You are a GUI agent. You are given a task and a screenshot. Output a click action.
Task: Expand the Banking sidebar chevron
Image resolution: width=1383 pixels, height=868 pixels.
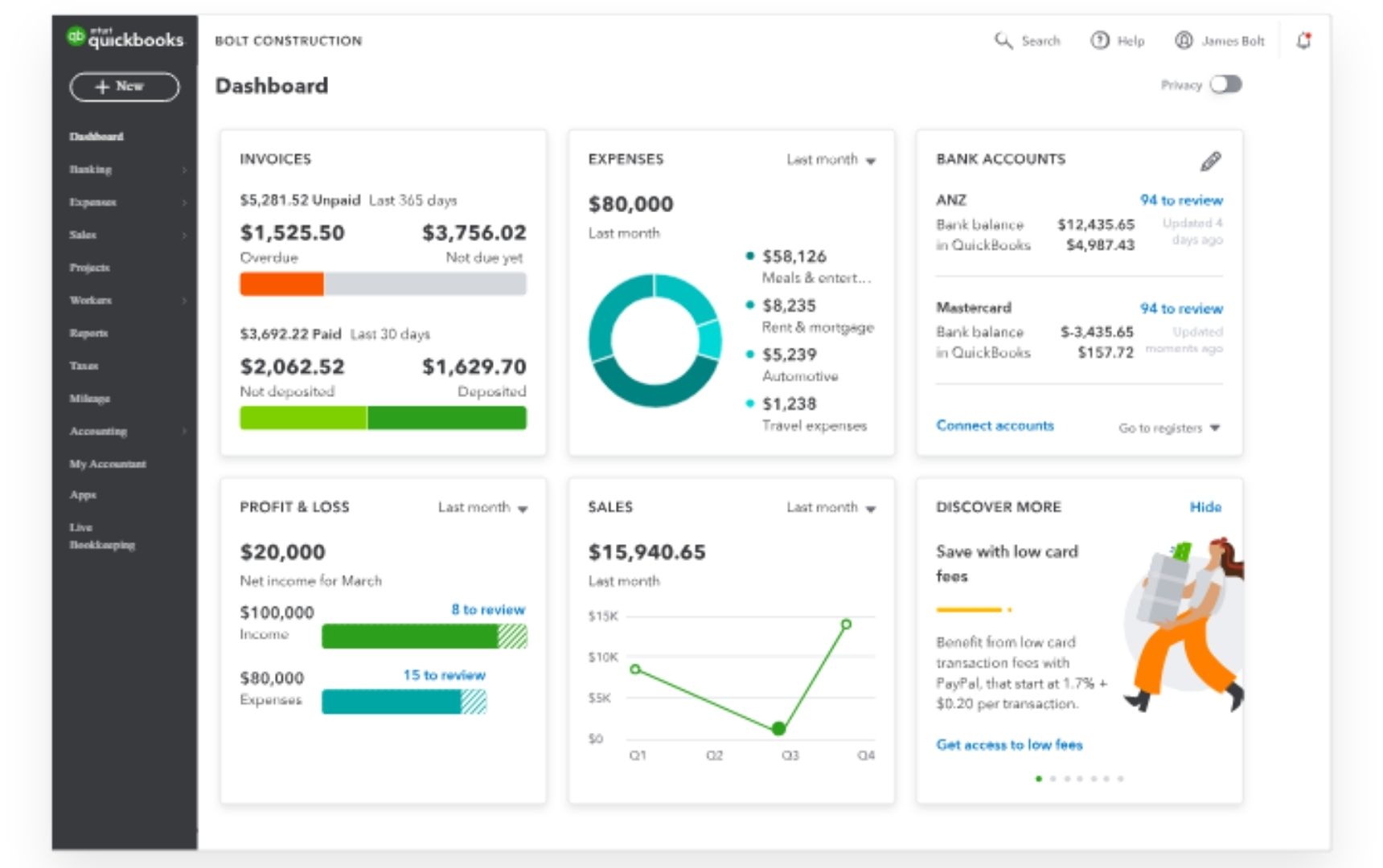[x=184, y=170]
